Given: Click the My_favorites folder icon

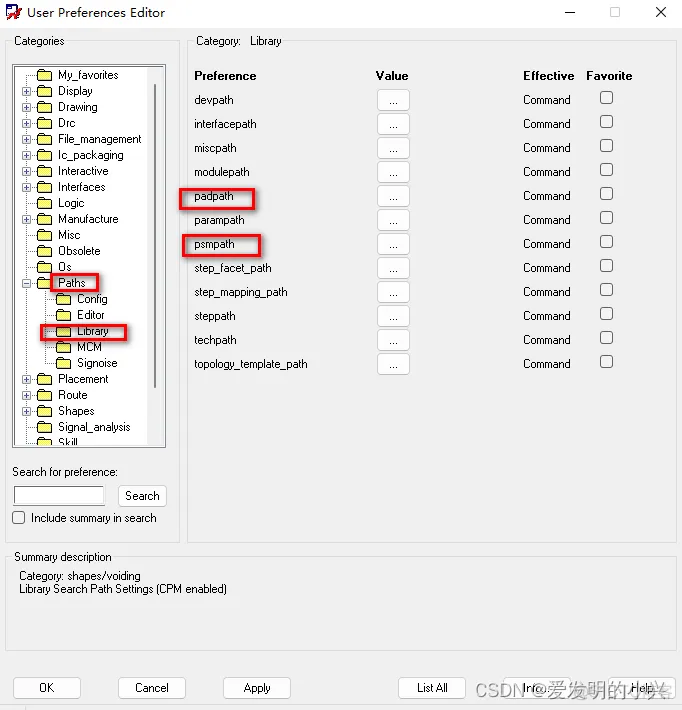Looking at the screenshot, I should [x=44, y=75].
